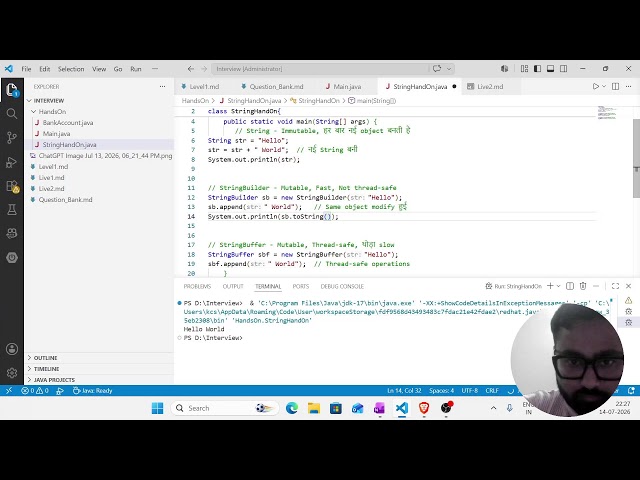The image size is (640, 480).
Task: Collapse the INTERVIEW folder section
Action: click(x=48, y=100)
